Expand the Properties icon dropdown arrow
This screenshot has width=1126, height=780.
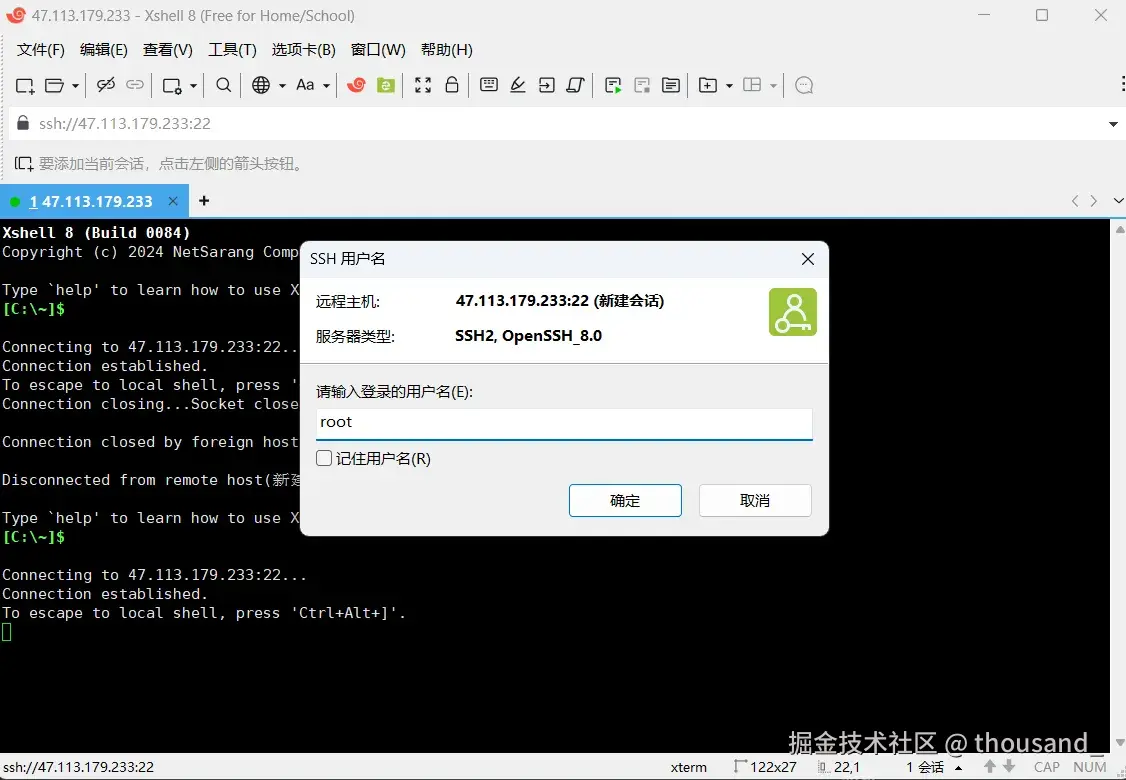point(193,85)
